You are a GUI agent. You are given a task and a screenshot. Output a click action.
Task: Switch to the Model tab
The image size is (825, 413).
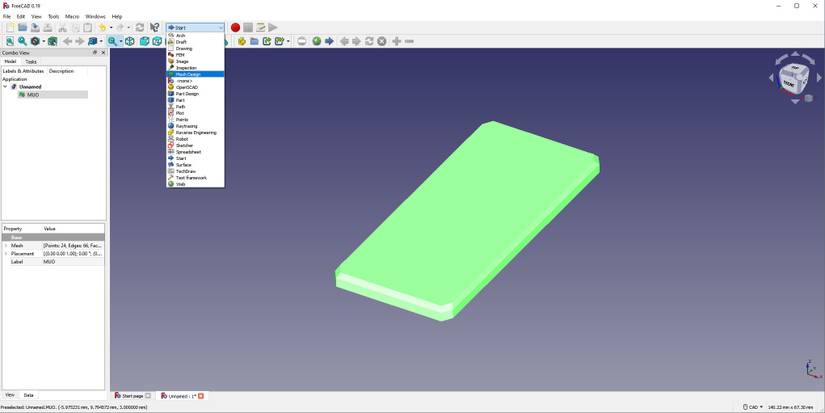[11, 62]
